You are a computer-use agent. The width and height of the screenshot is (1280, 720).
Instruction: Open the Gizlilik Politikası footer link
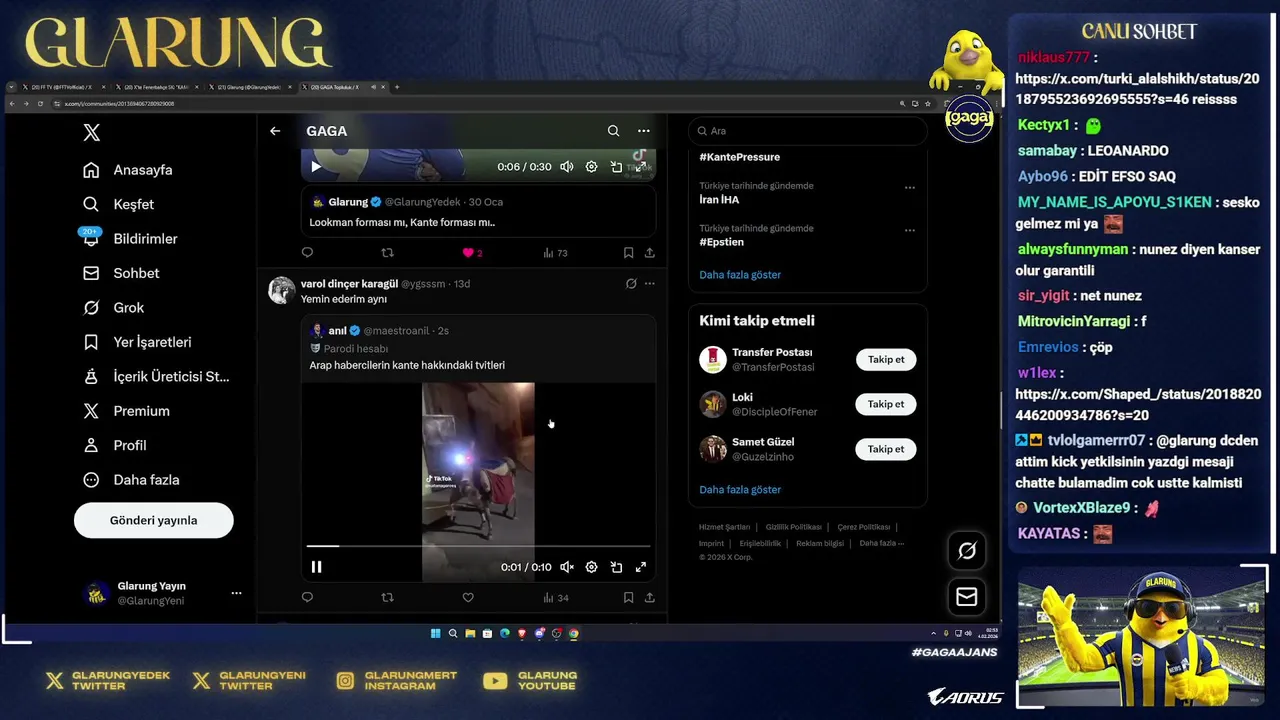click(x=794, y=527)
